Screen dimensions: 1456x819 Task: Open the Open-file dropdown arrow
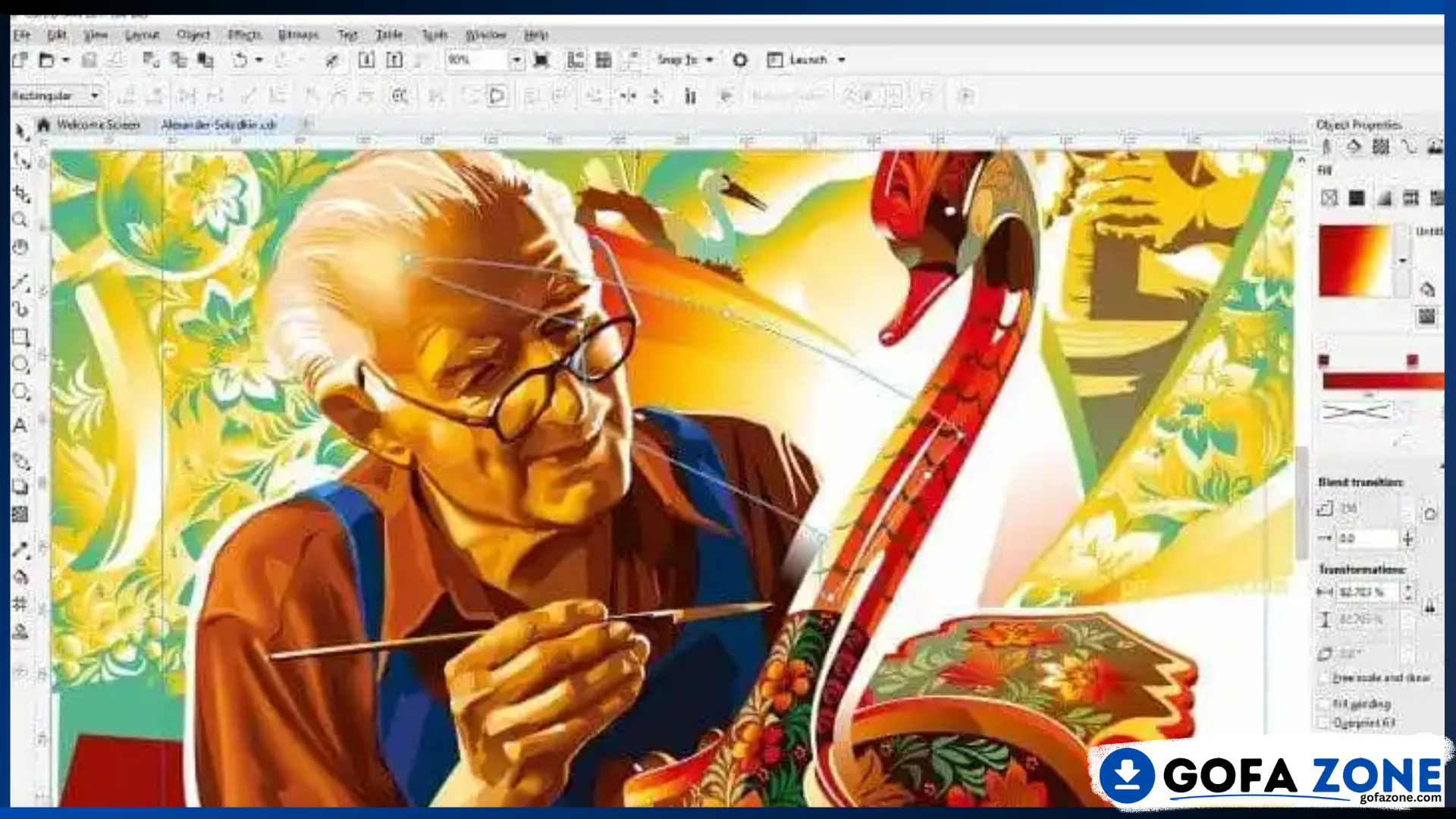[x=66, y=60]
